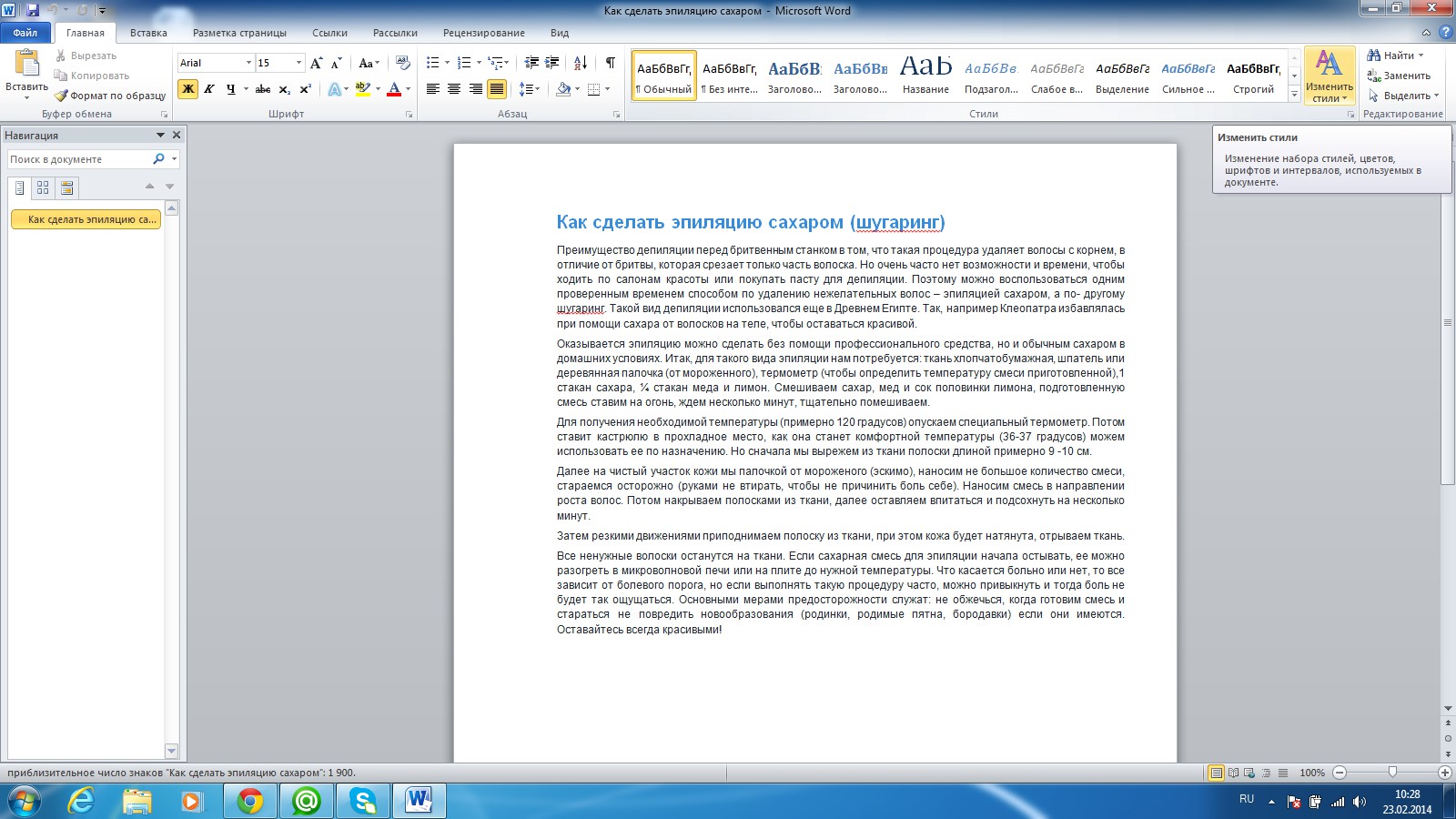This screenshot has height=819, width=1456.
Task: Click the Shrink Font icon
Action: pyautogui.click(x=336, y=63)
